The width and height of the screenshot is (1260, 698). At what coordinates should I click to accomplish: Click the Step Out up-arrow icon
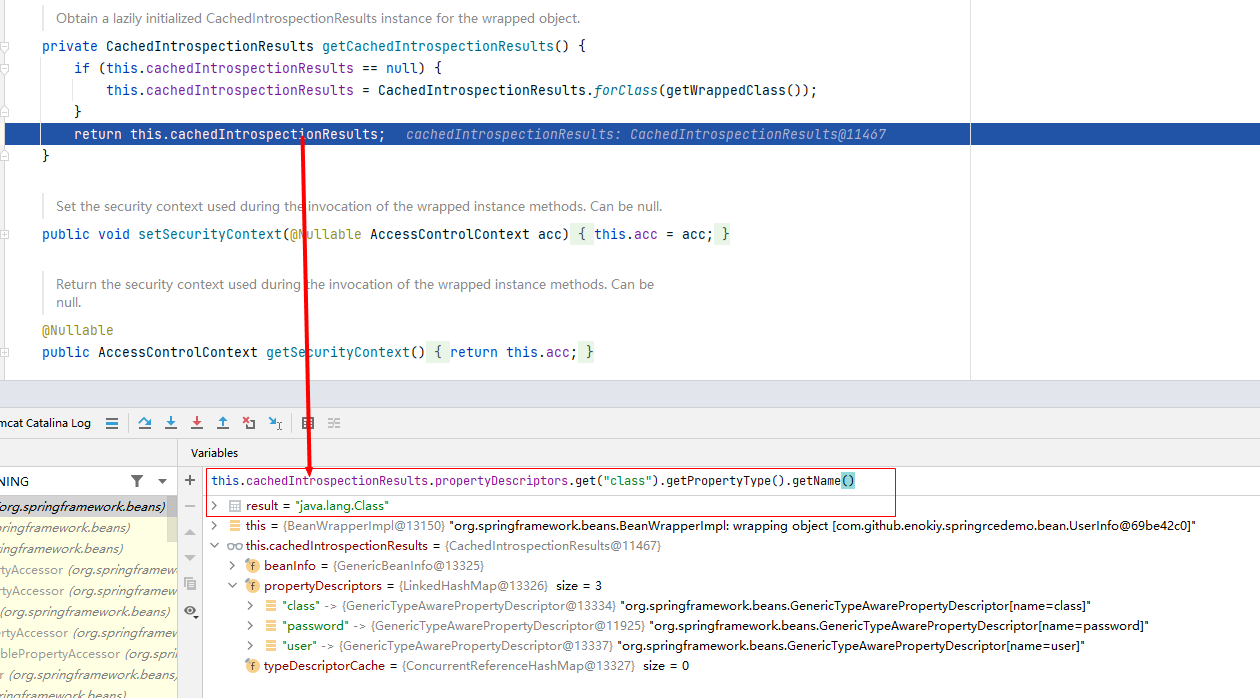point(223,423)
